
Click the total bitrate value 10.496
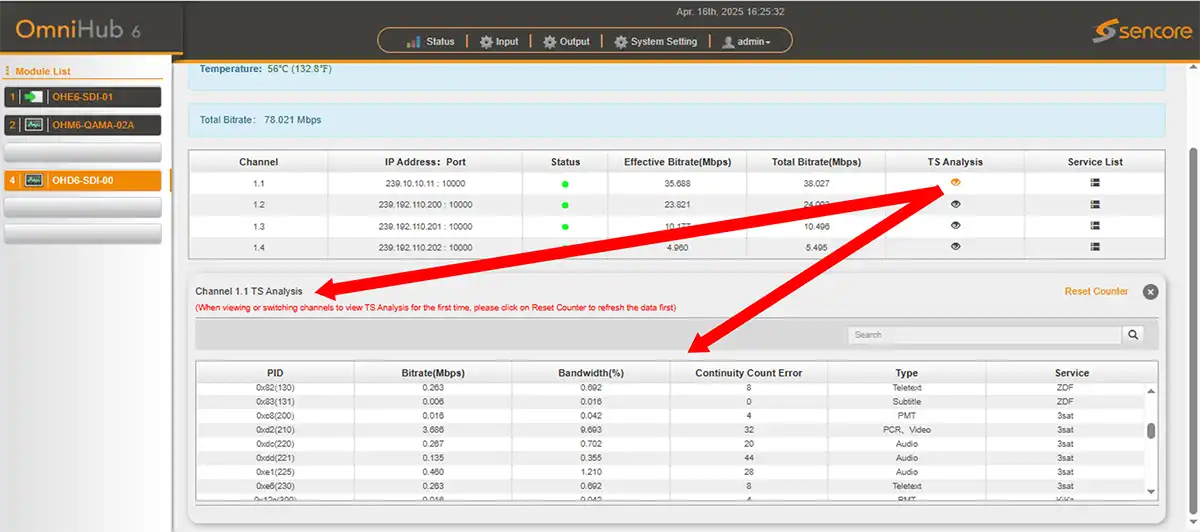click(x=817, y=226)
